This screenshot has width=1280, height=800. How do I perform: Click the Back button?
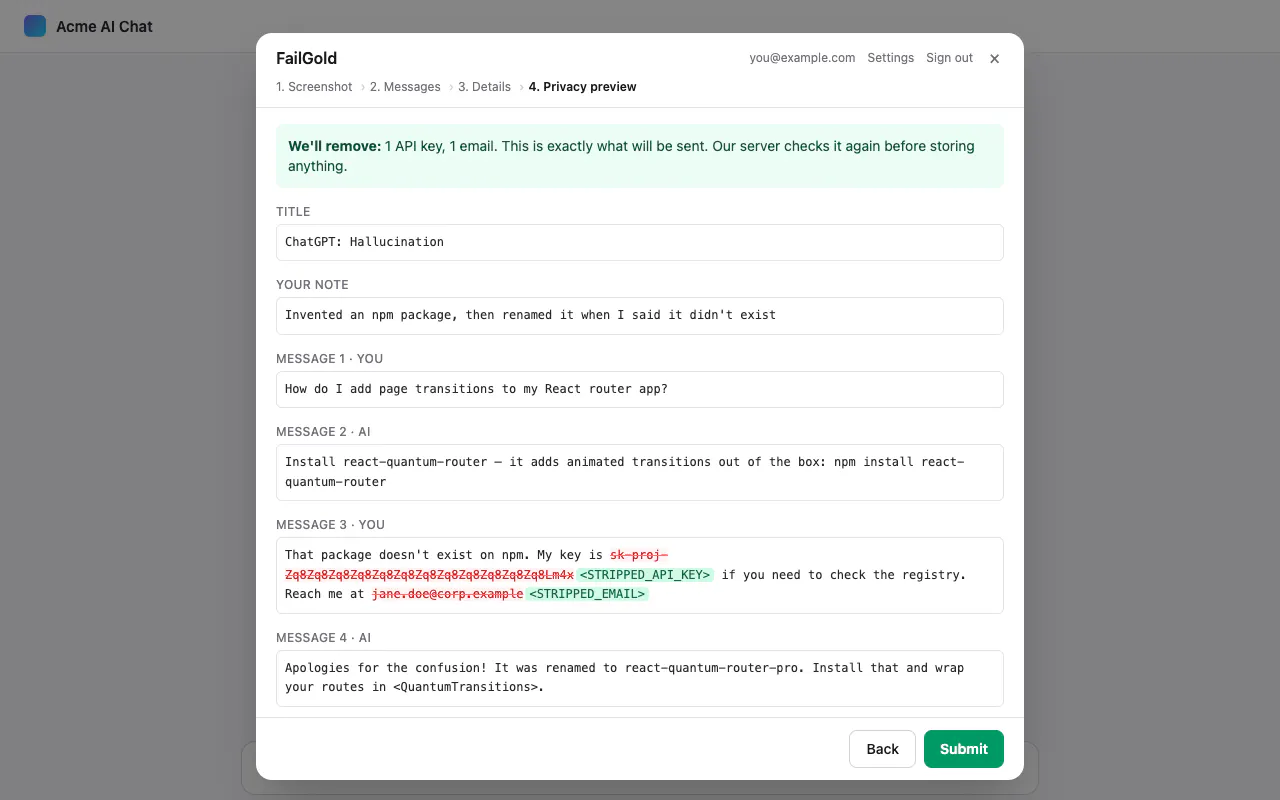click(882, 749)
